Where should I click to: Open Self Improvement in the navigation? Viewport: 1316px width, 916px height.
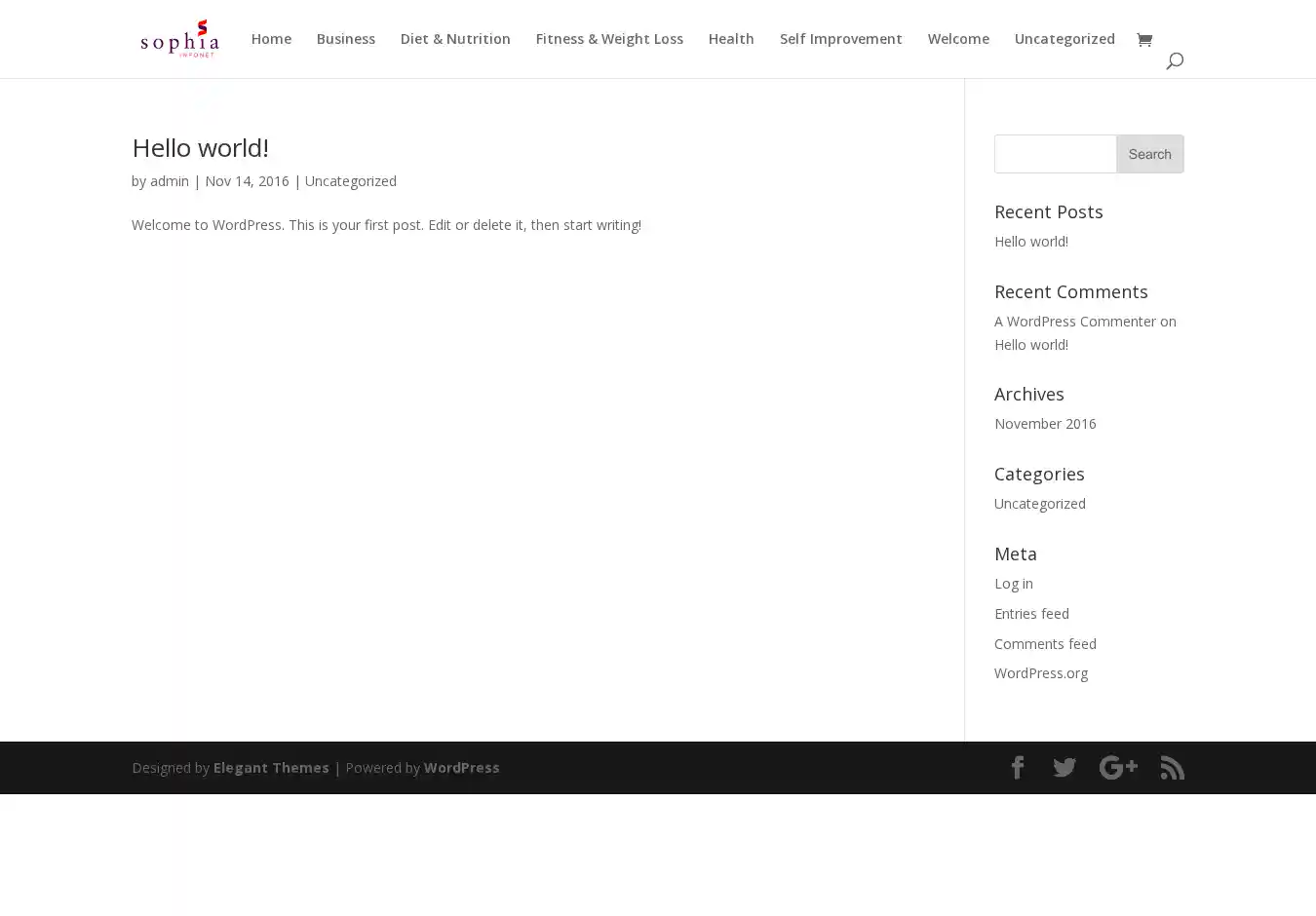(840, 39)
